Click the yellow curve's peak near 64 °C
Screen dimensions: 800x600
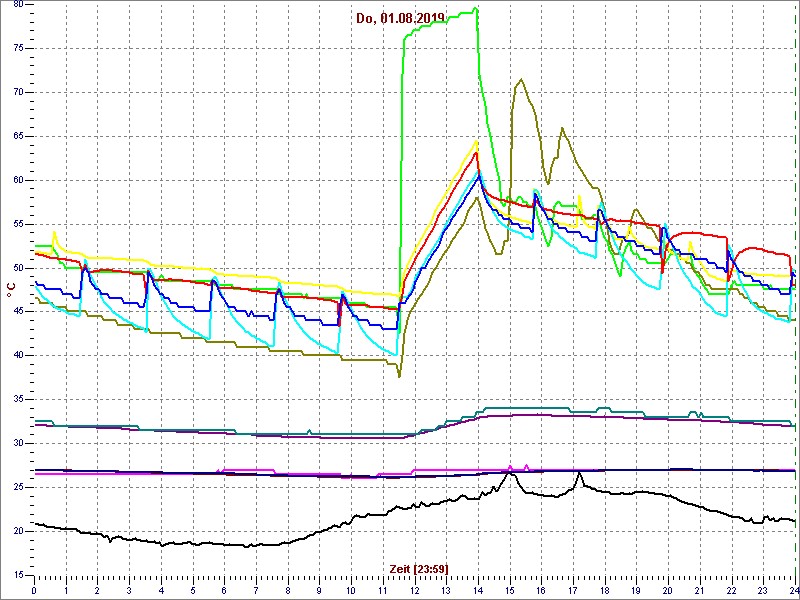477,141
